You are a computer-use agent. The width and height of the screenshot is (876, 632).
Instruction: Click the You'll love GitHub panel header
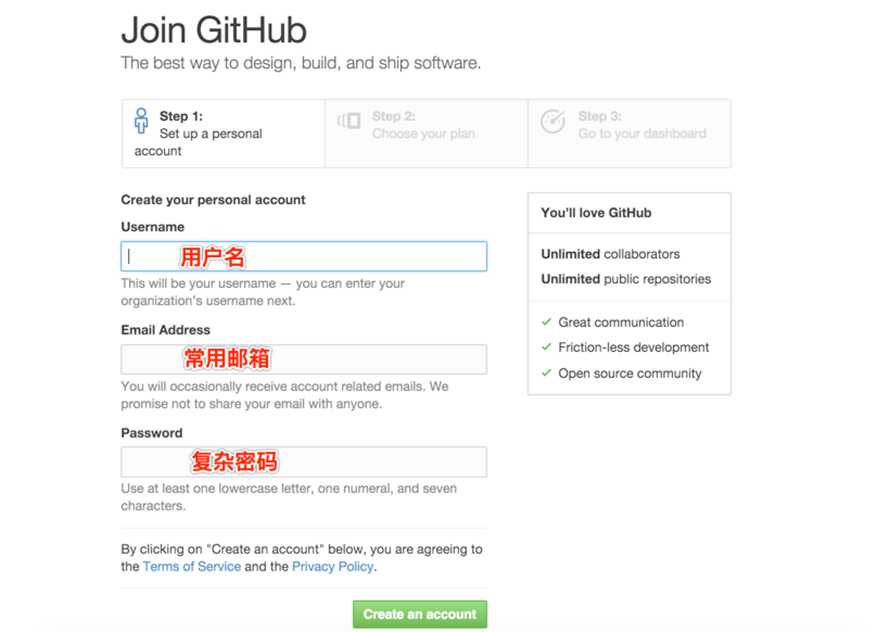tap(629, 213)
